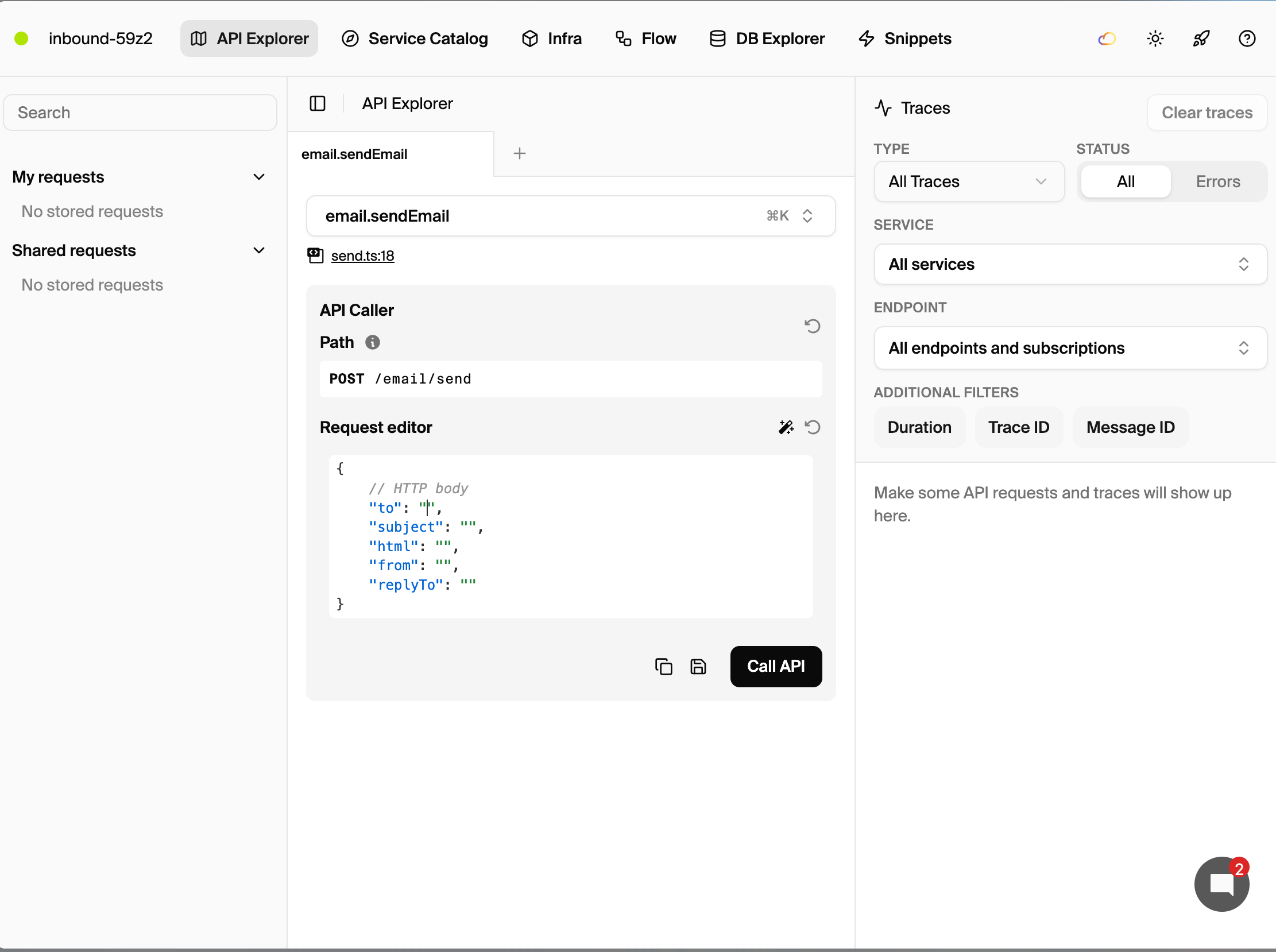The height and width of the screenshot is (952, 1276).
Task: Open the All Traces type dropdown
Action: (968, 181)
